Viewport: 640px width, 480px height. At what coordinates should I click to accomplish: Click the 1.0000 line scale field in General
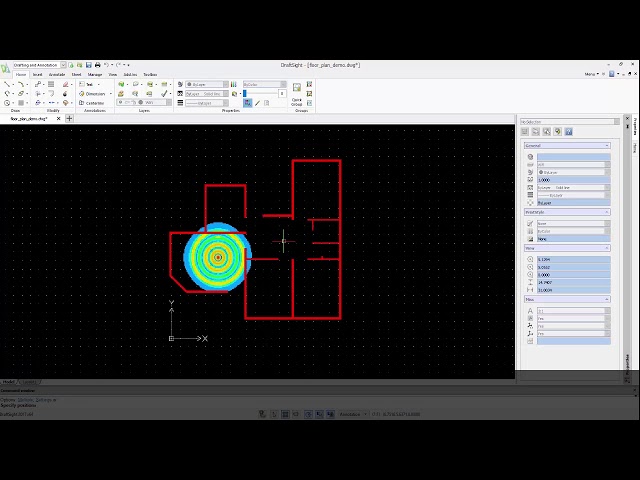pyautogui.click(x=573, y=180)
